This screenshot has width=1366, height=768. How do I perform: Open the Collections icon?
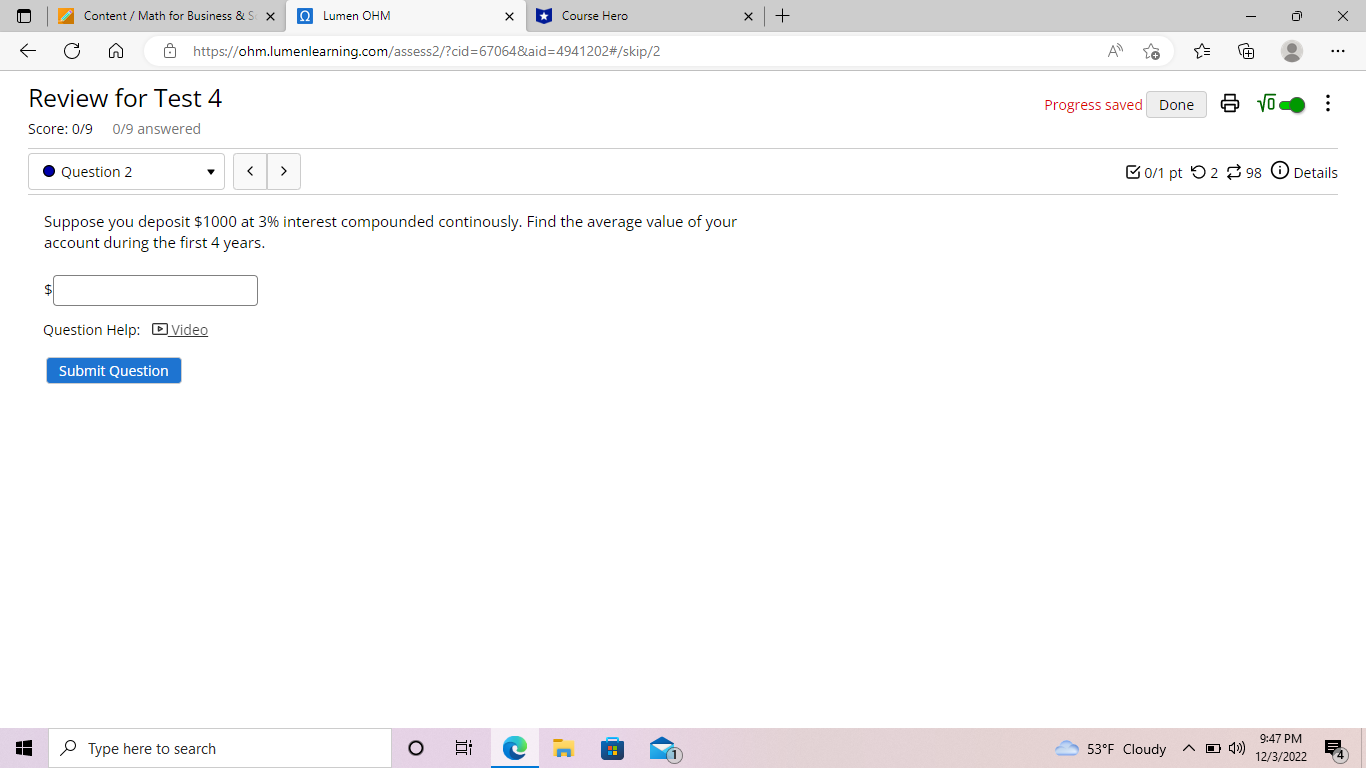click(x=1246, y=51)
